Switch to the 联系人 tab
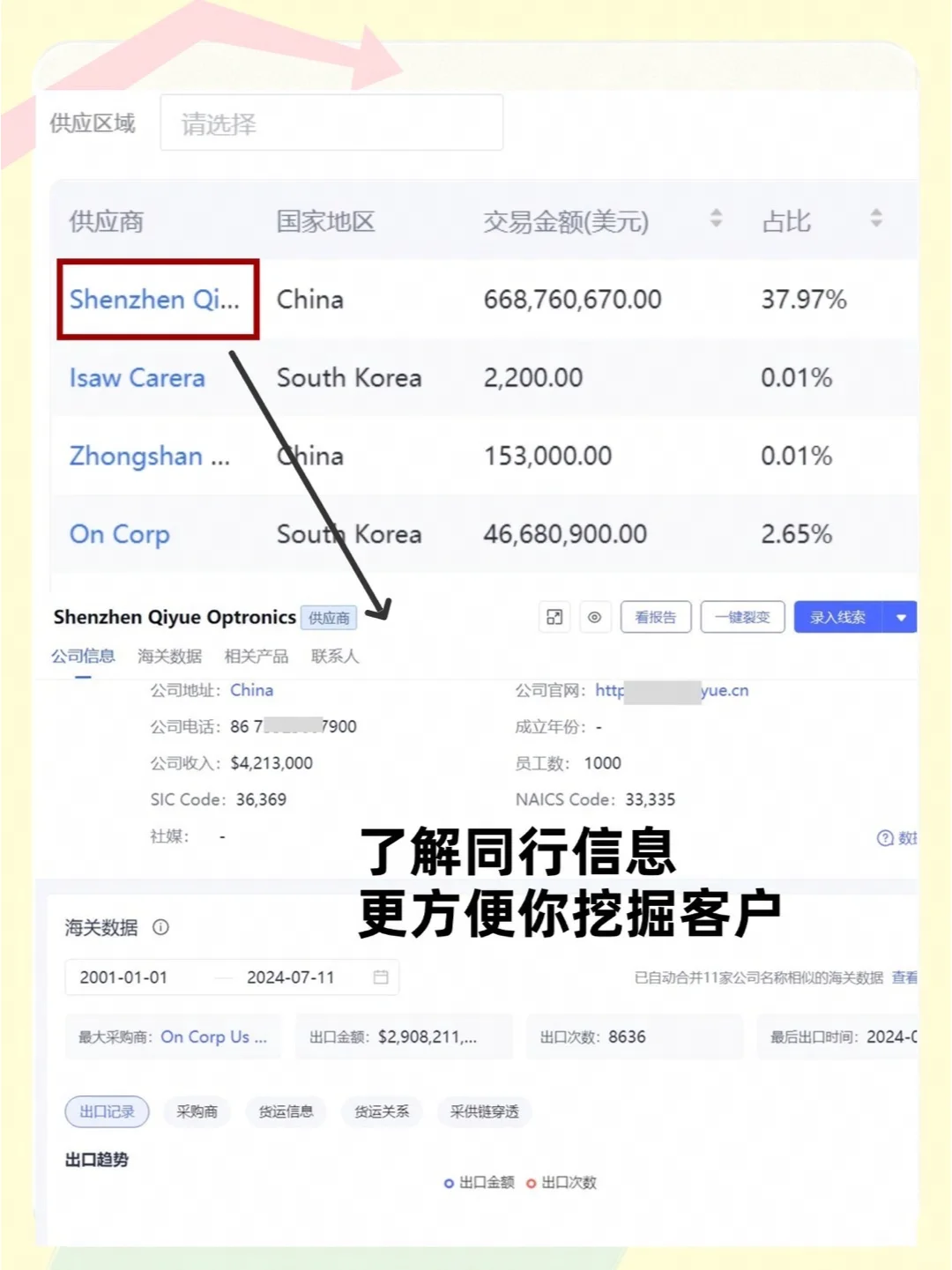Image resolution: width=952 pixels, height=1270 pixels. [334, 656]
